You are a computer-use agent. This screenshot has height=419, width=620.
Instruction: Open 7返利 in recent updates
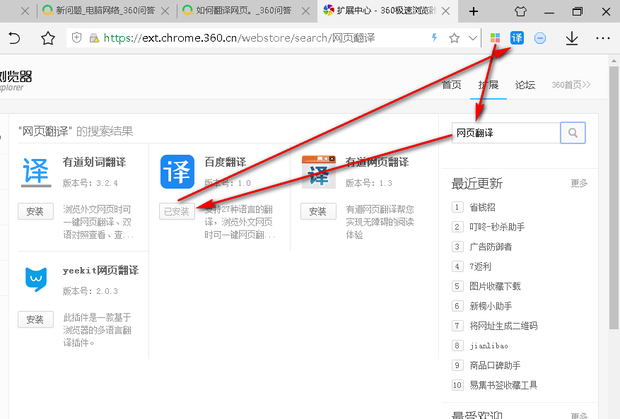point(480,266)
